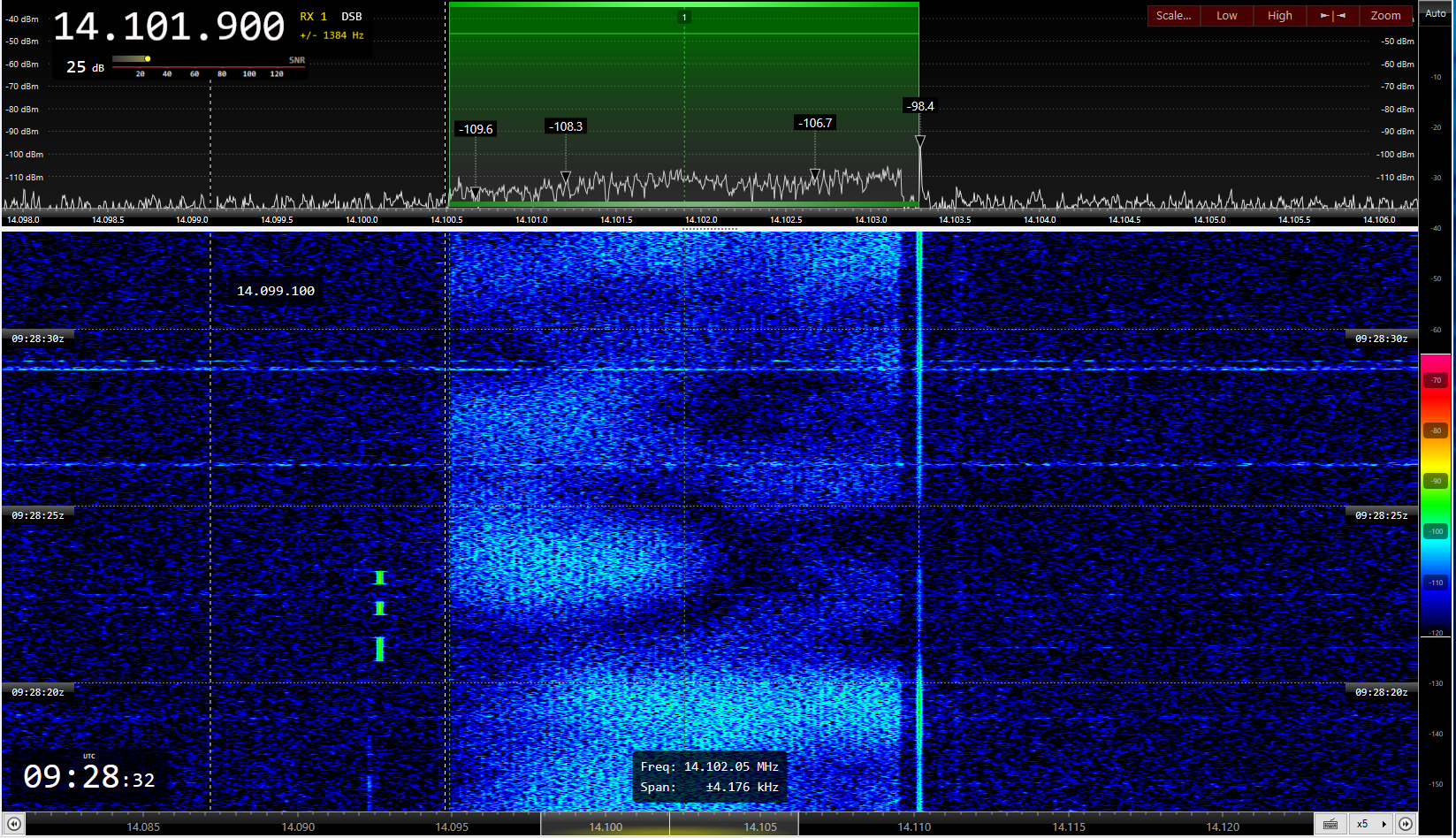Viewport: 1456px width, 838px height.
Task: Click the +/- 1384 Hz filter width
Action: coord(332,35)
